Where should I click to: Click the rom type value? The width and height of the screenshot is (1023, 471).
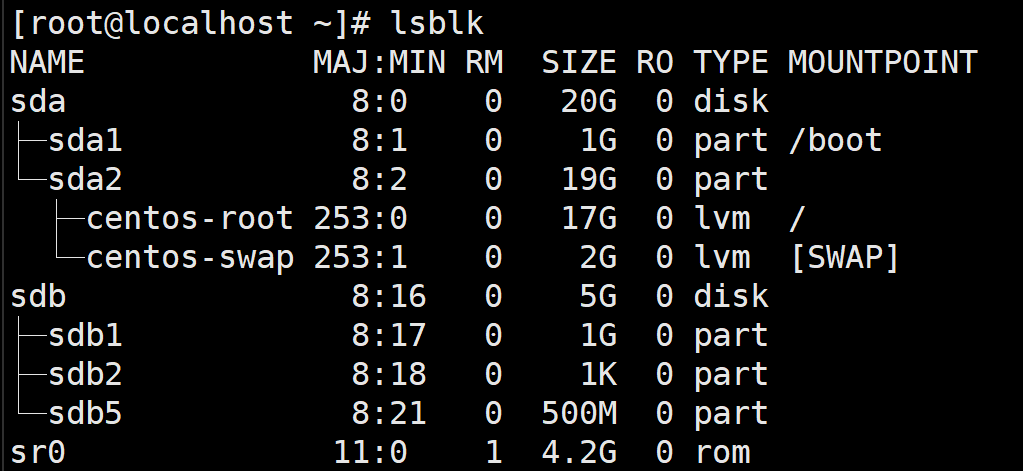(x=722, y=453)
